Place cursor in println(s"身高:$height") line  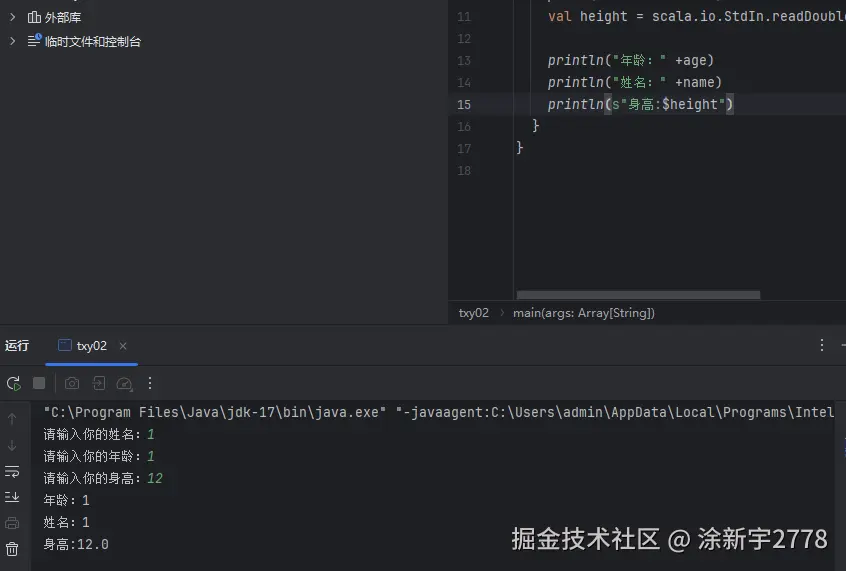pyautogui.click(x=640, y=104)
